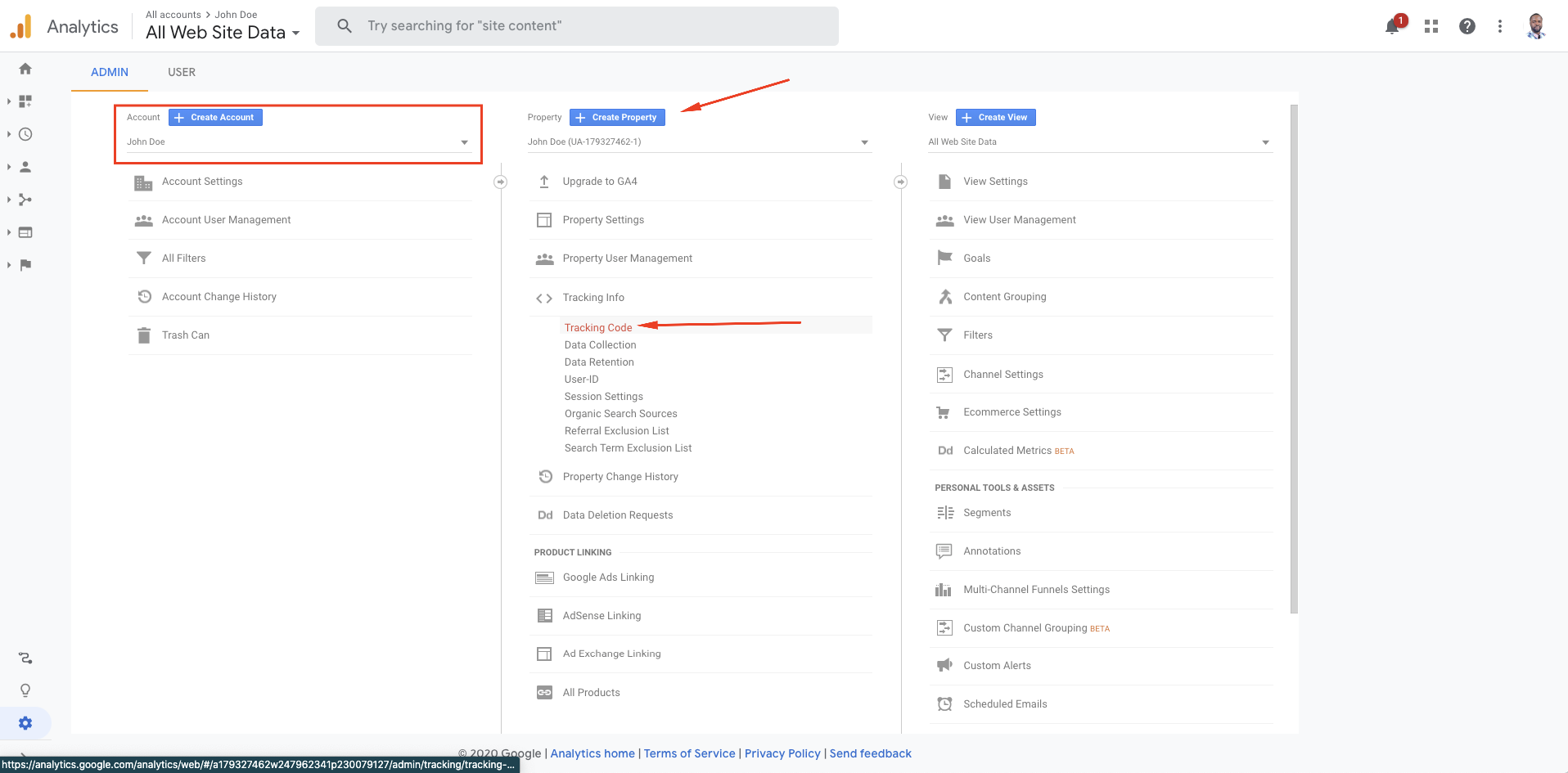The image size is (1568, 773).
Task: Expand the Property dropdown with UA-179327462-1
Action: (698, 142)
